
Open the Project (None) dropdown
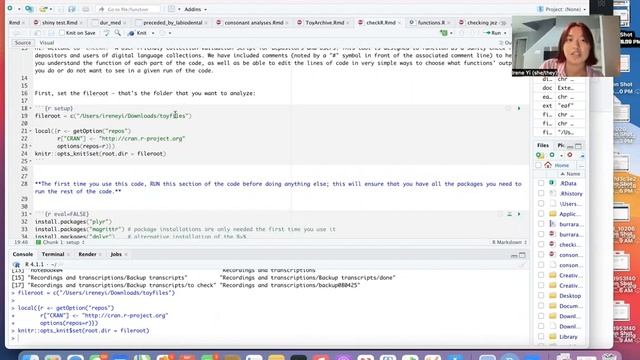(562, 9)
